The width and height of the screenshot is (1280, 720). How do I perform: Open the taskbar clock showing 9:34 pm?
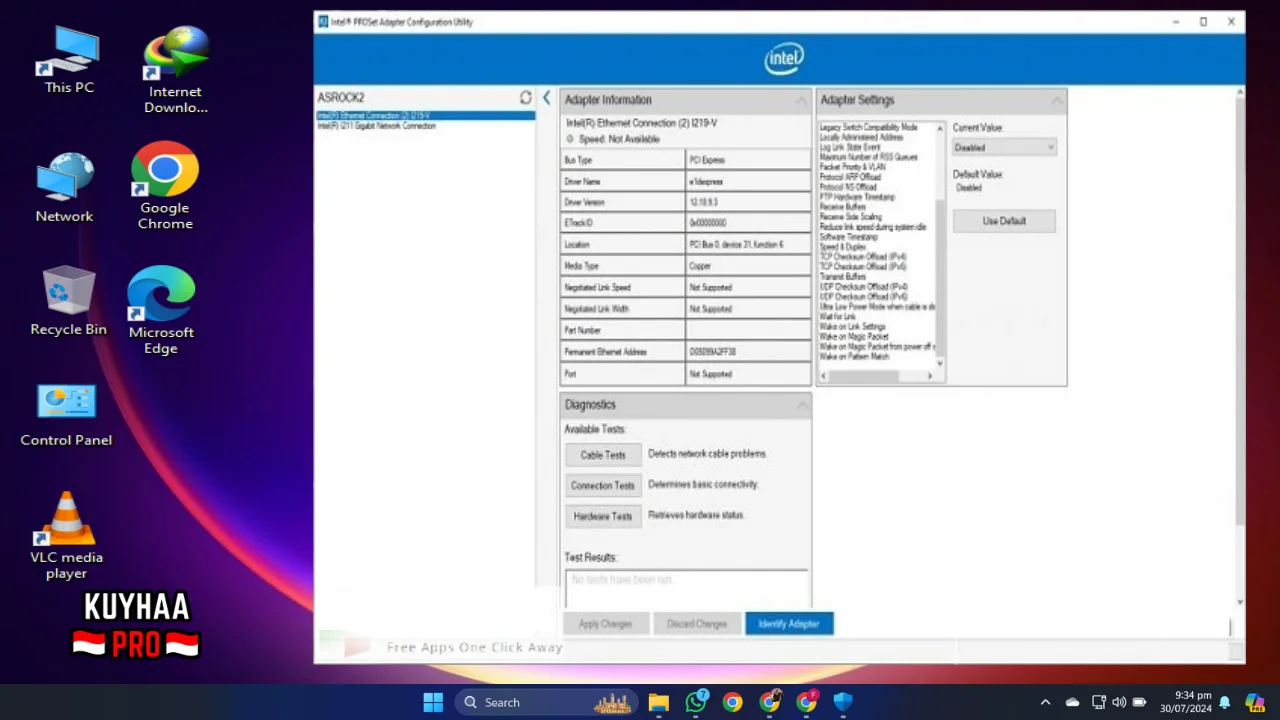tap(1186, 702)
